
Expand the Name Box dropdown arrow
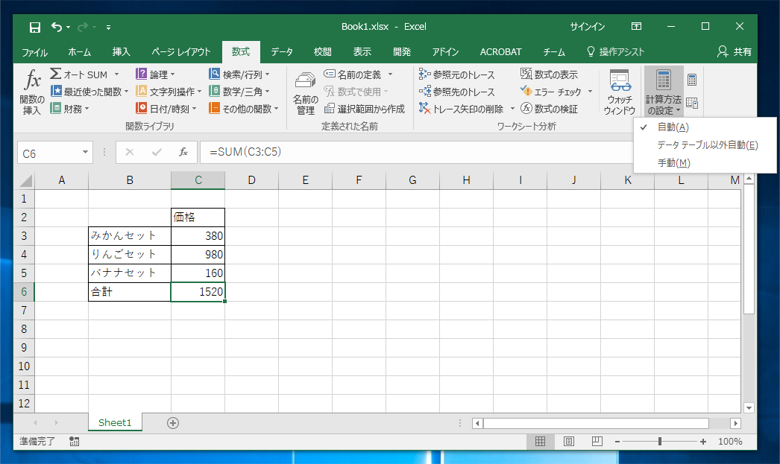[x=85, y=152]
